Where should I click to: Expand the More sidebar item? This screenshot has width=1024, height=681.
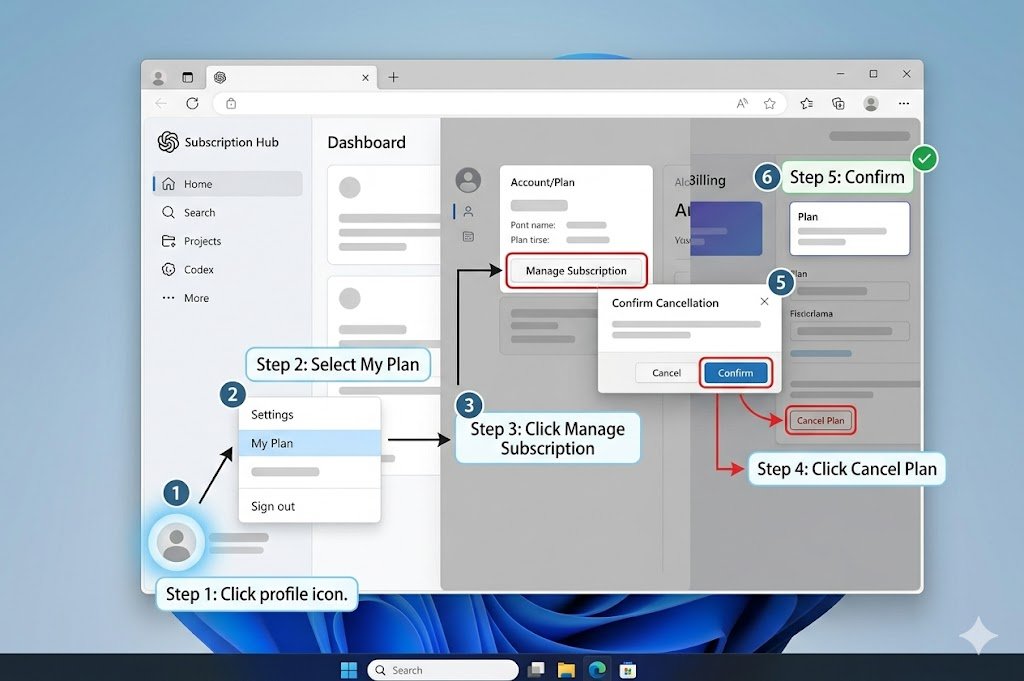pos(228,298)
